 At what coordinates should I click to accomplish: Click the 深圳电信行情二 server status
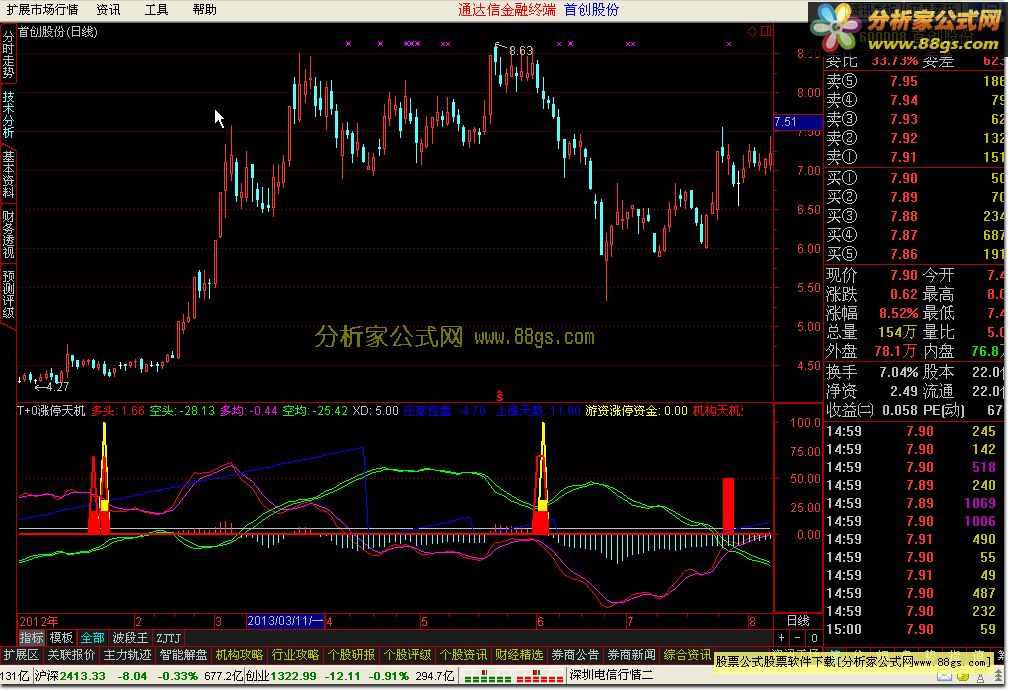(x=611, y=676)
